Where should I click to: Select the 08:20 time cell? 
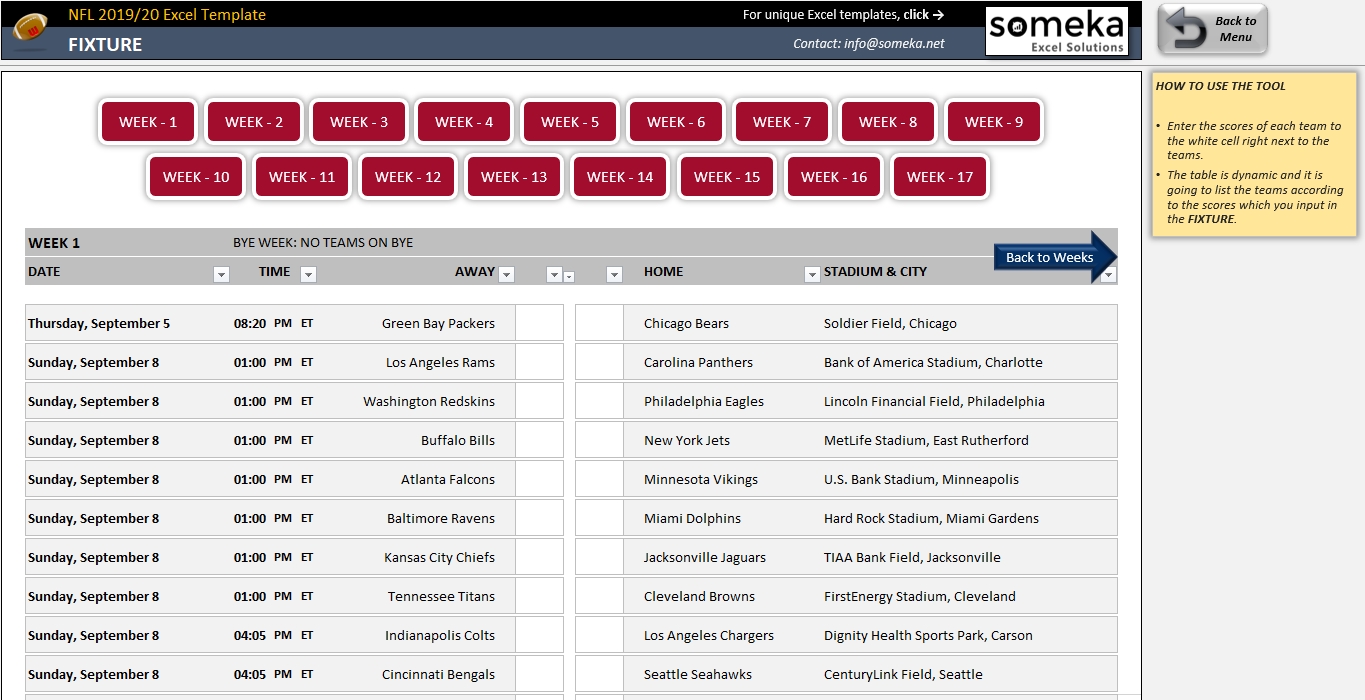tap(250, 323)
